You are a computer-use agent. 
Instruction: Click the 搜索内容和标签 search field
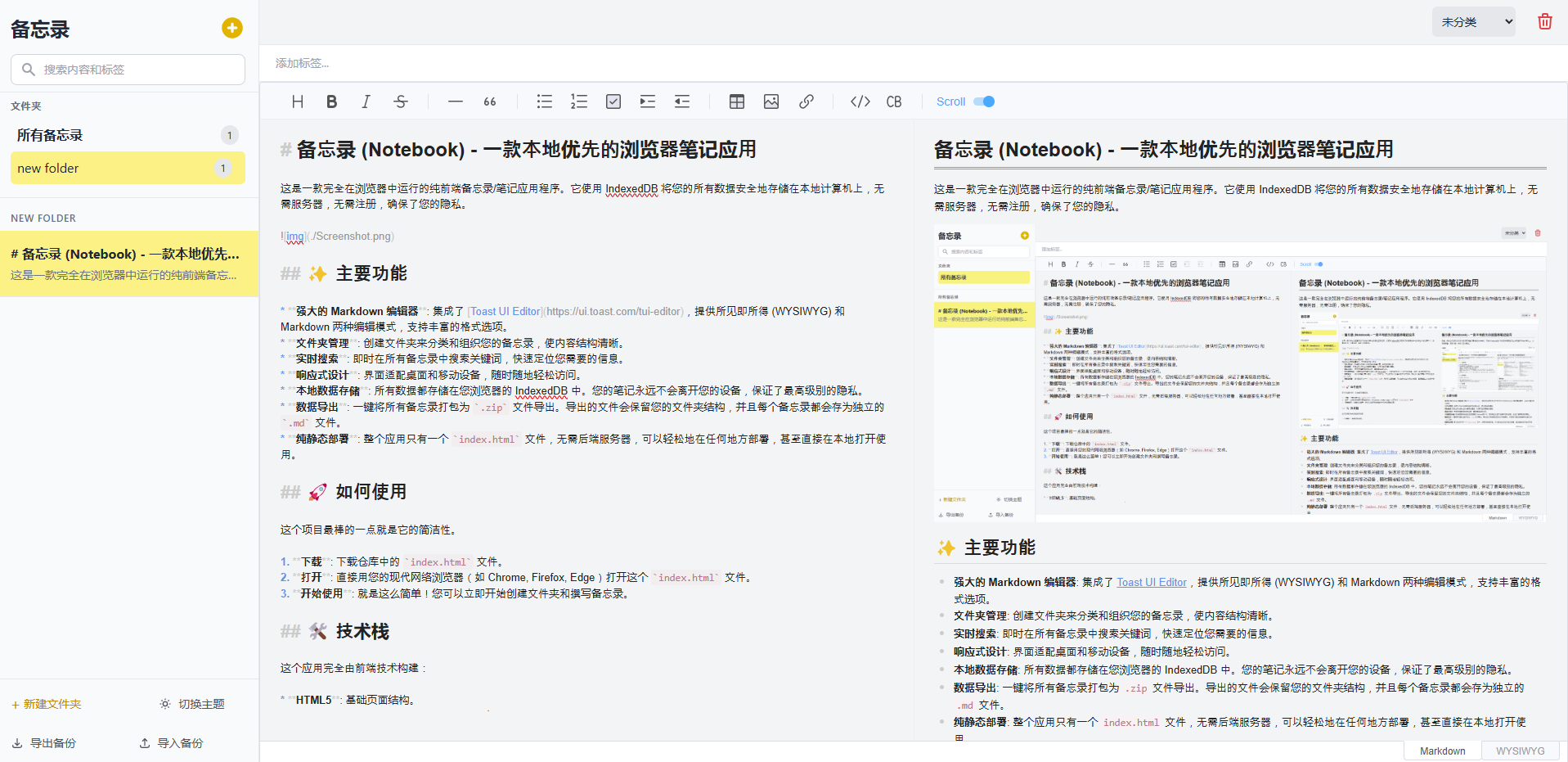click(127, 70)
